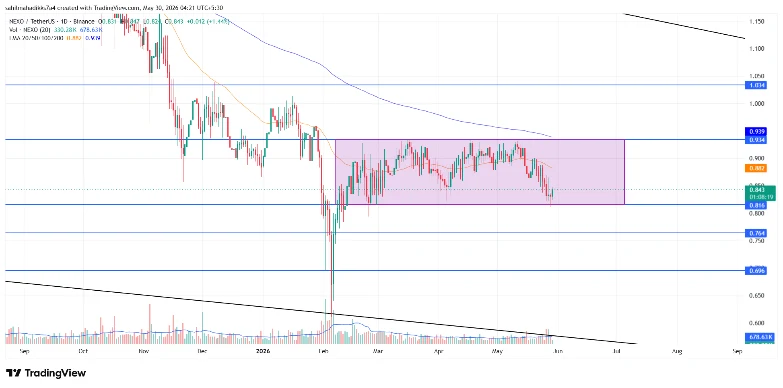This screenshot has height=388, width=783.
Task: Click the May label on time axis
Action: click(497, 352)
